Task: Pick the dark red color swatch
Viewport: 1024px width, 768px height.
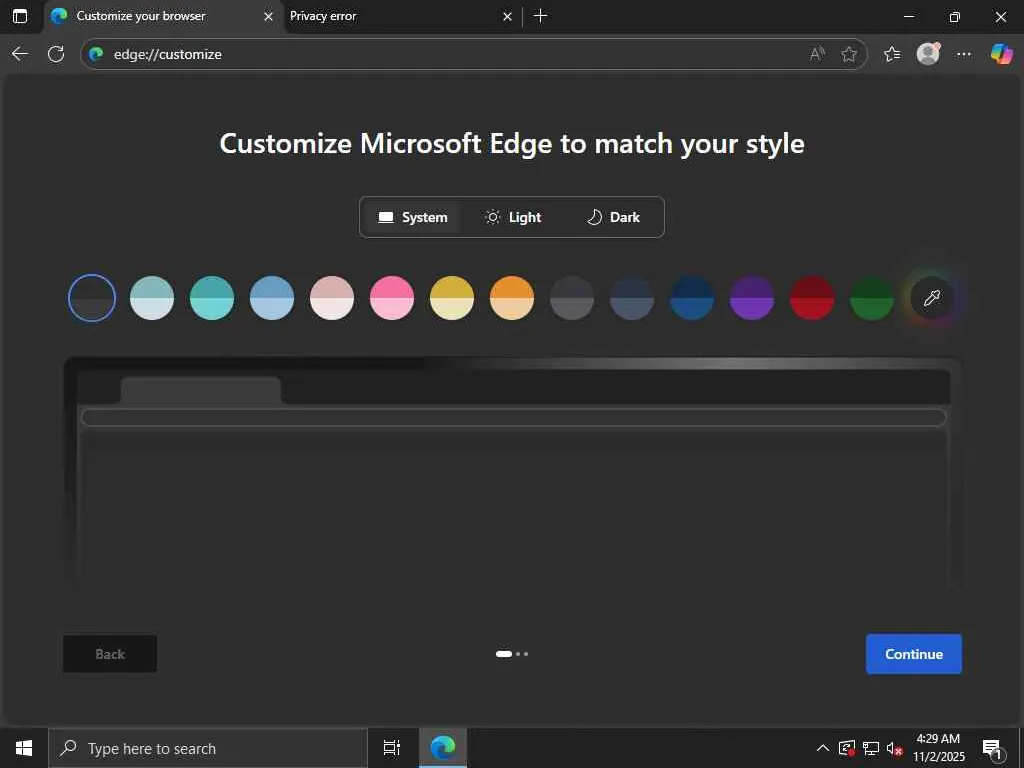Action: coord(812,298)
